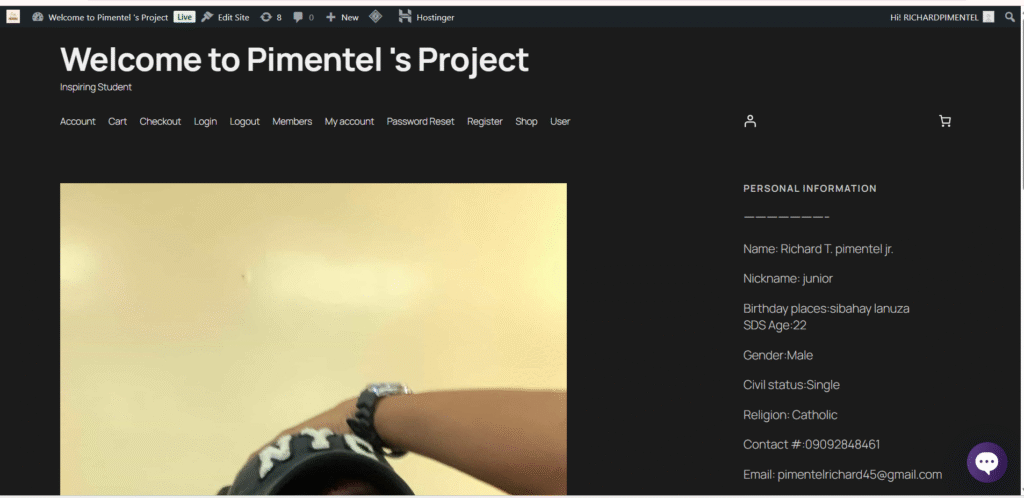Click the Register navigation link
This screenshot has width=1024, height=498.
coord(484,121)
